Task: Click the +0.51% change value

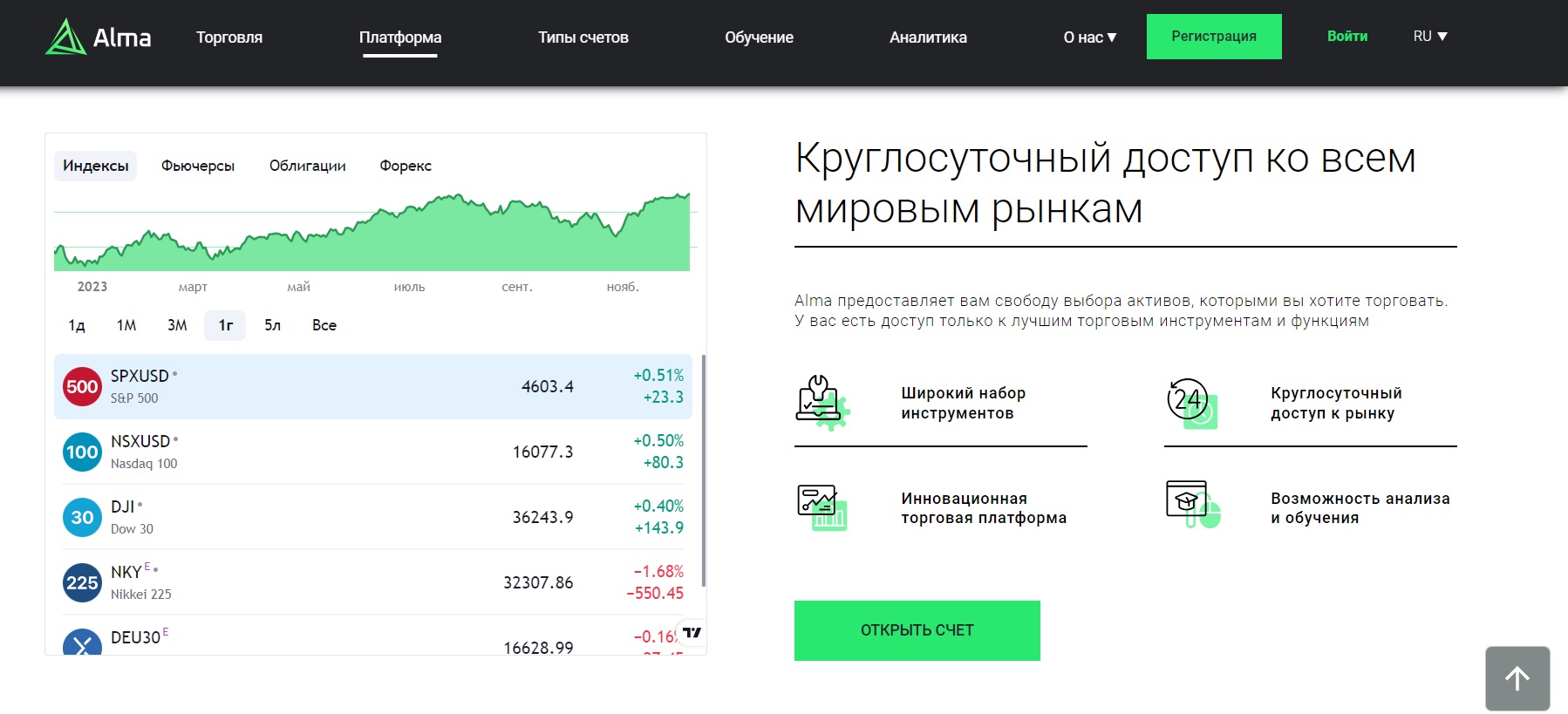Action: [x=658, y=375]
